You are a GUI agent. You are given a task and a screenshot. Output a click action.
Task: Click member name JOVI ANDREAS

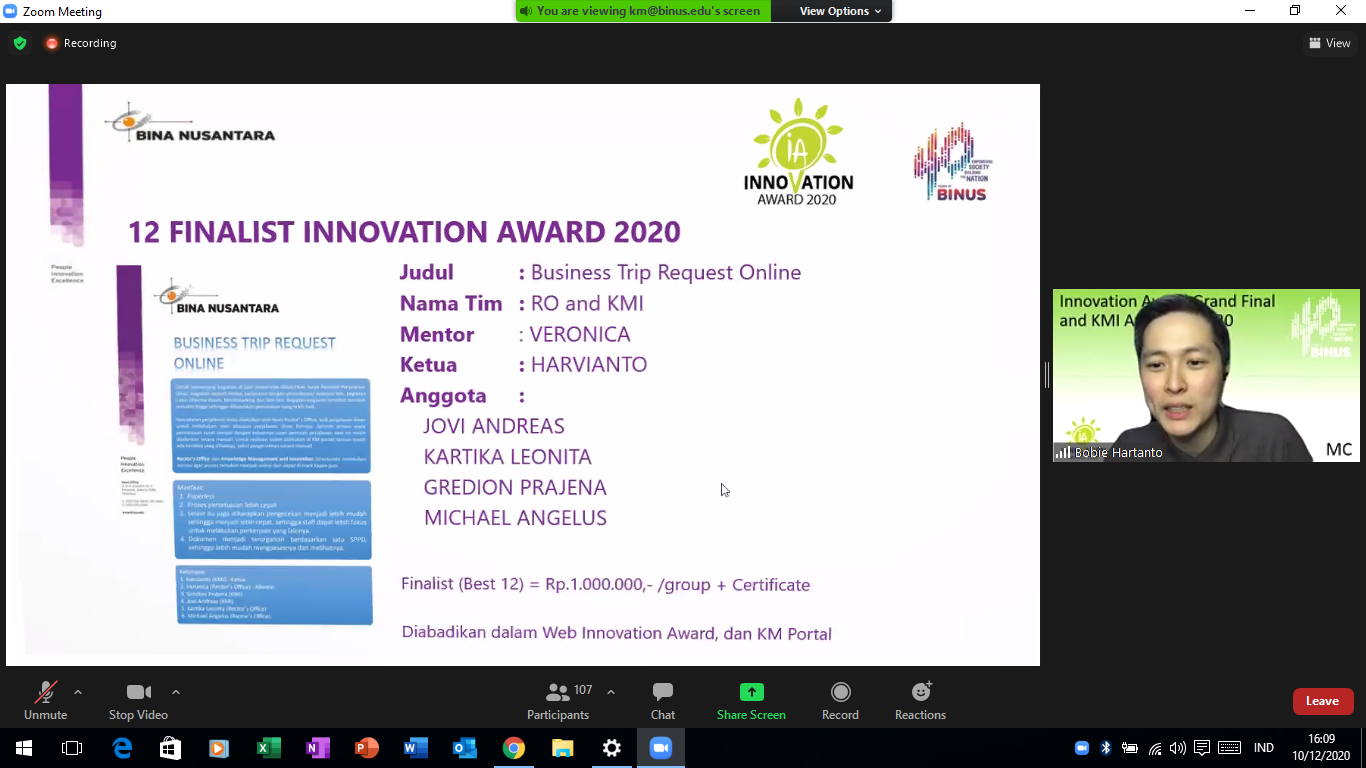point(494,426)
